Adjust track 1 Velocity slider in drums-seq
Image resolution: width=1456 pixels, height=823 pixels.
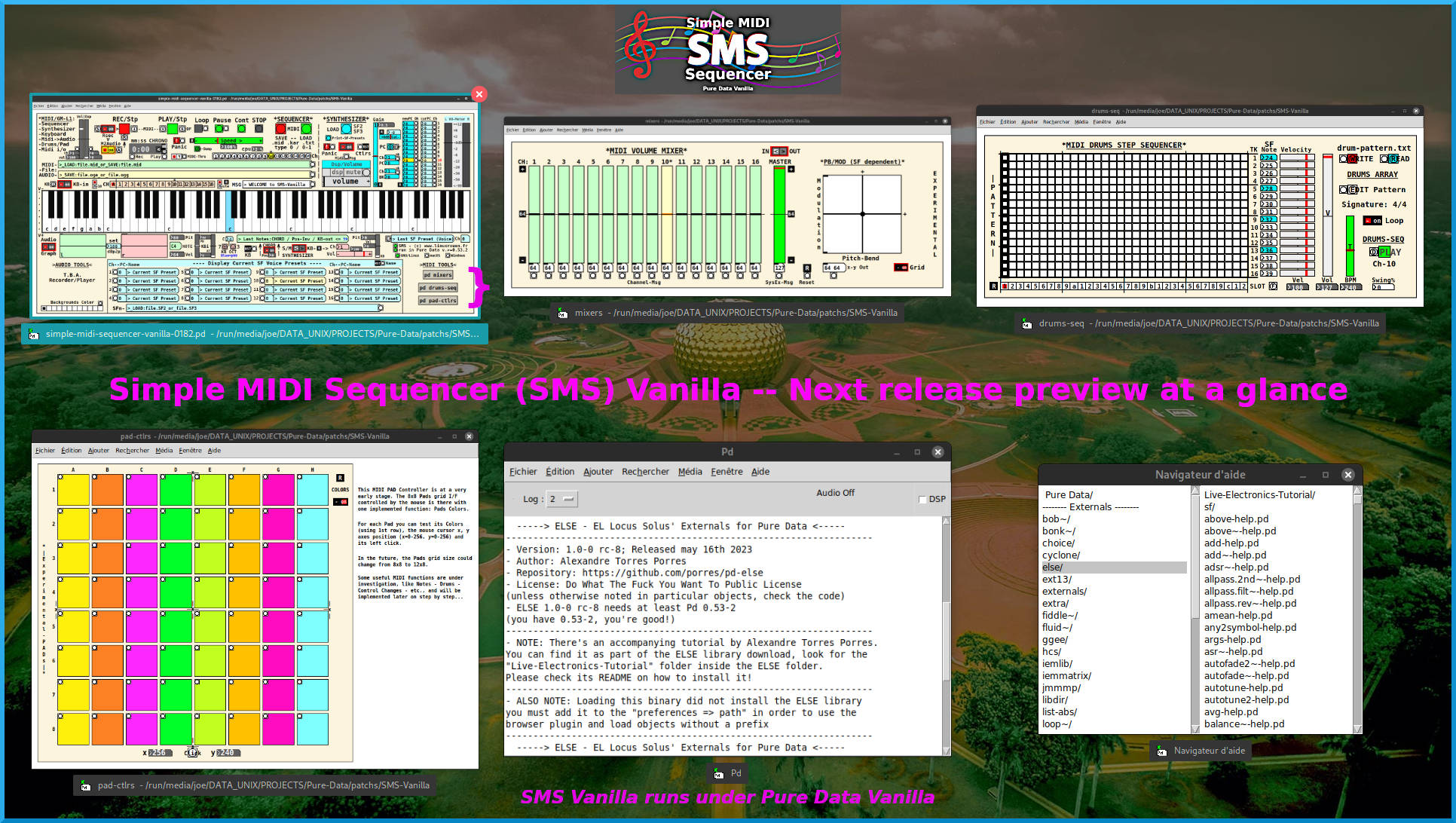(1297, 157)
